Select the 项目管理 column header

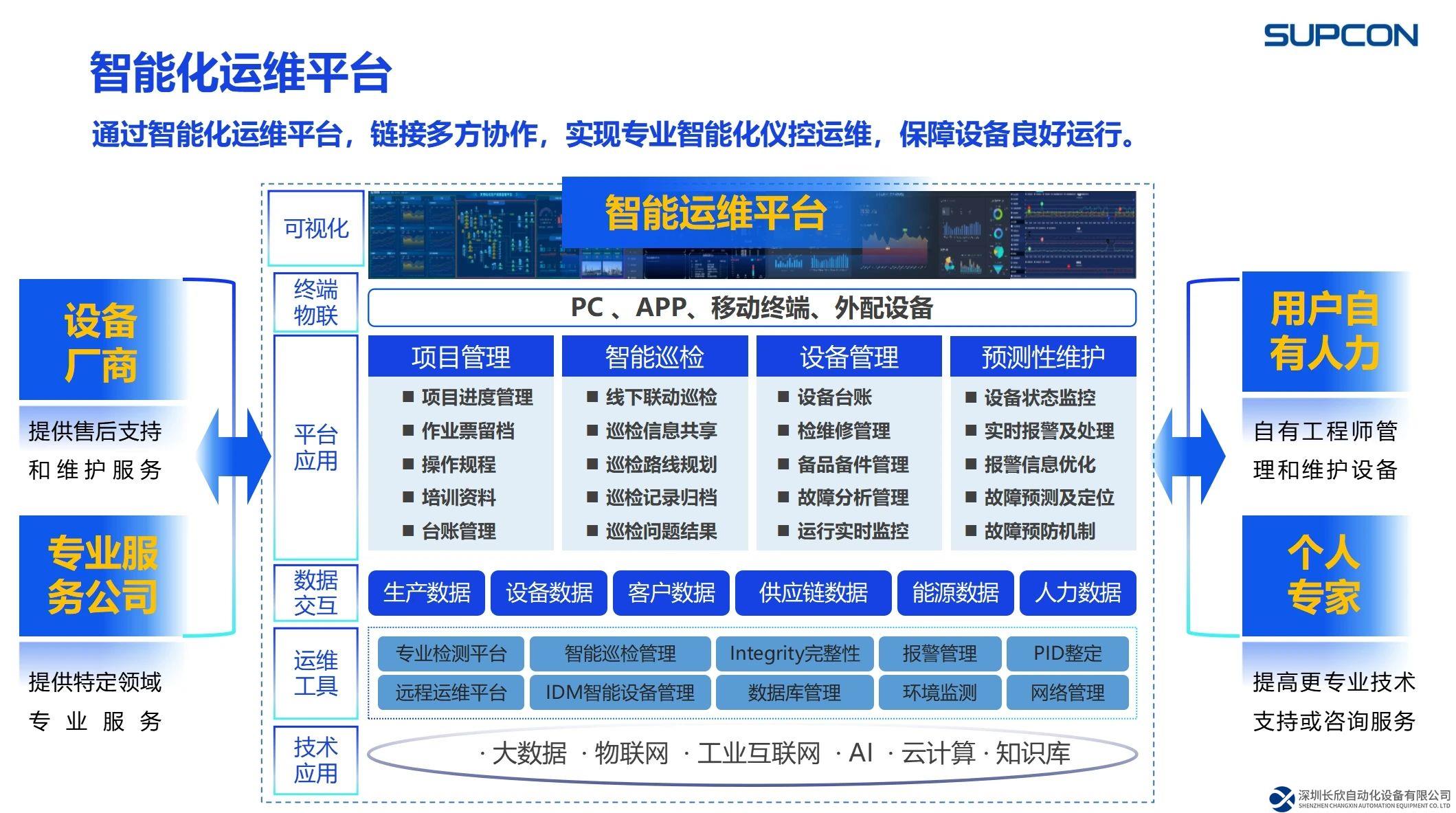pyautogui.click(x=460, y=357)
